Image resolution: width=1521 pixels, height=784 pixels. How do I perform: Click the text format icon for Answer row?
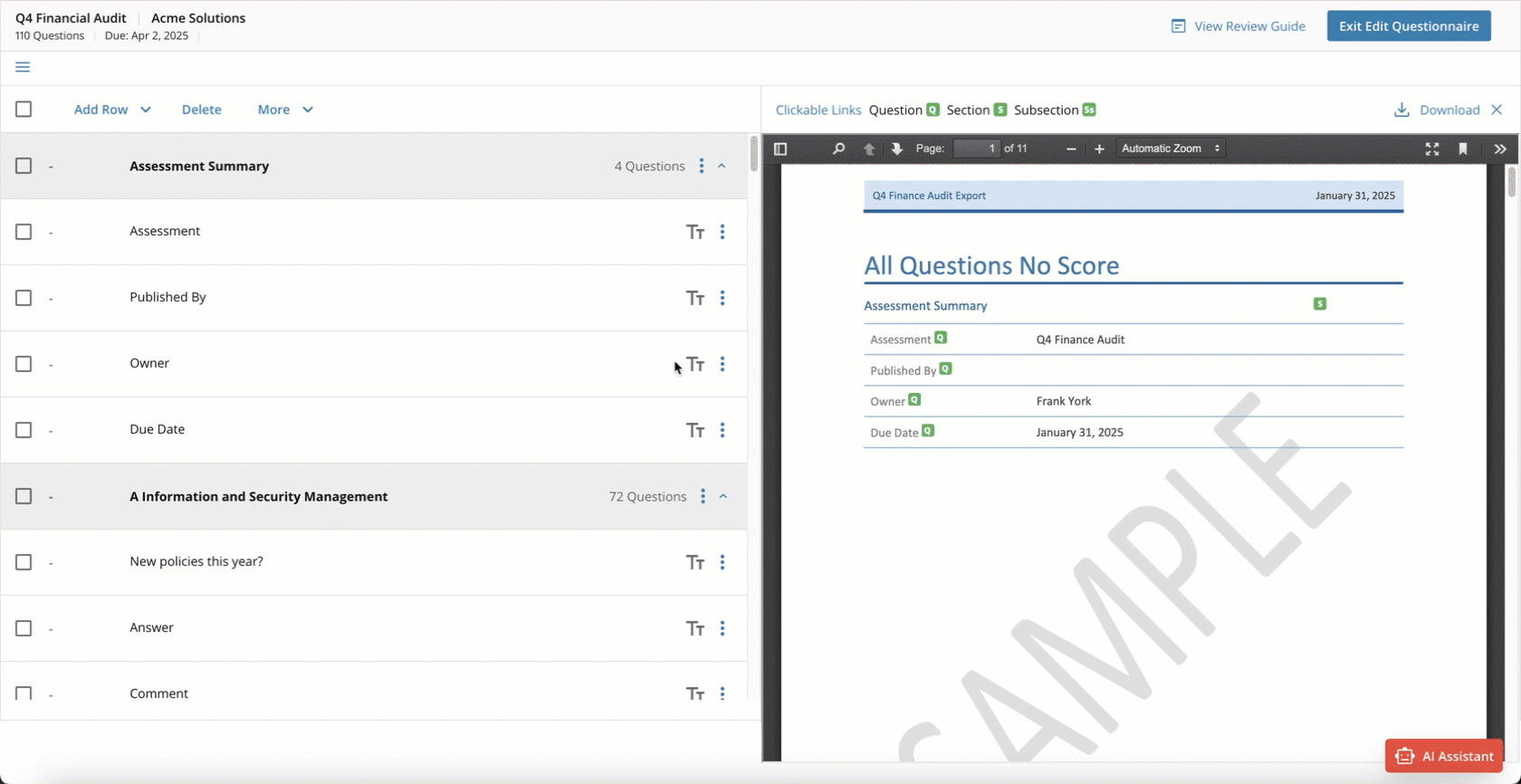point(695,628)
